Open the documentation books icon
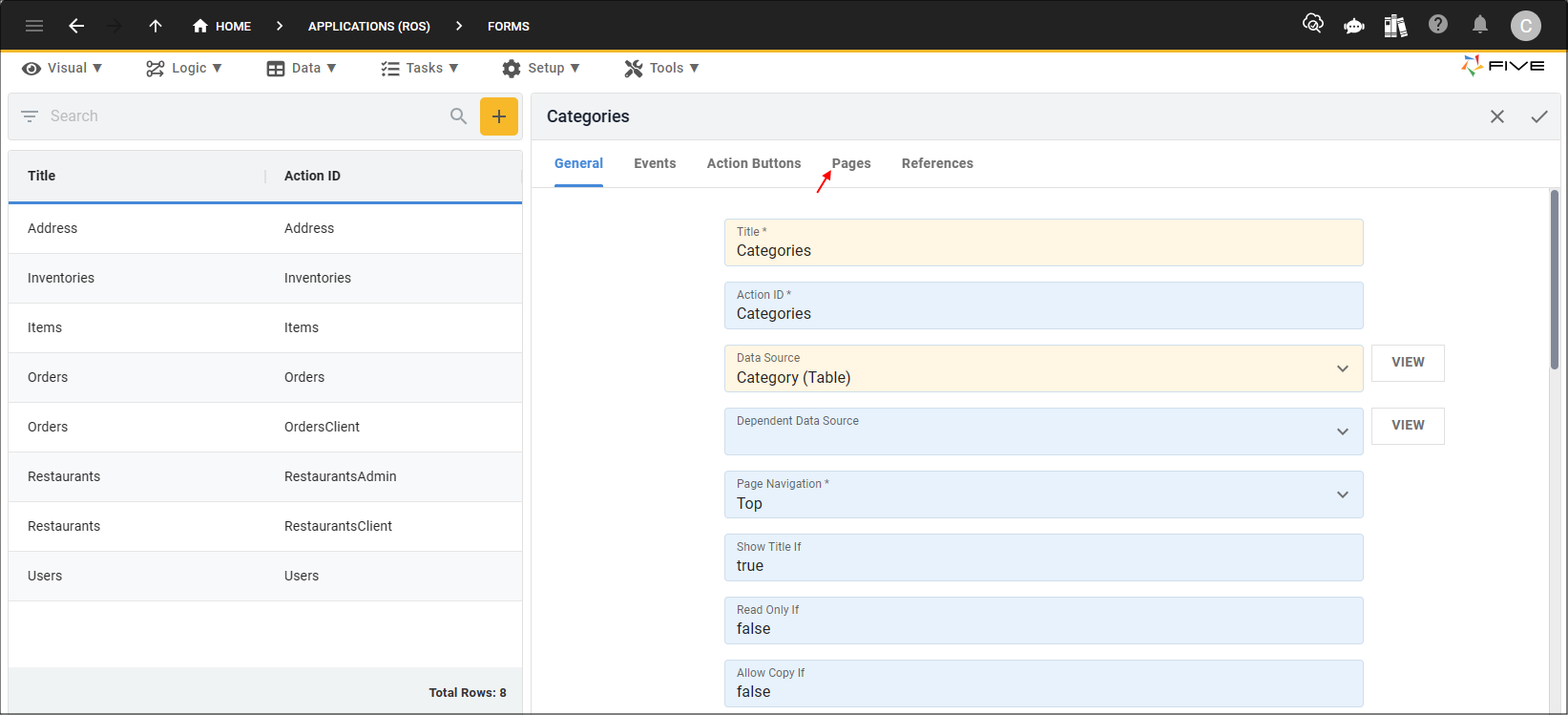 (1395, 25)
